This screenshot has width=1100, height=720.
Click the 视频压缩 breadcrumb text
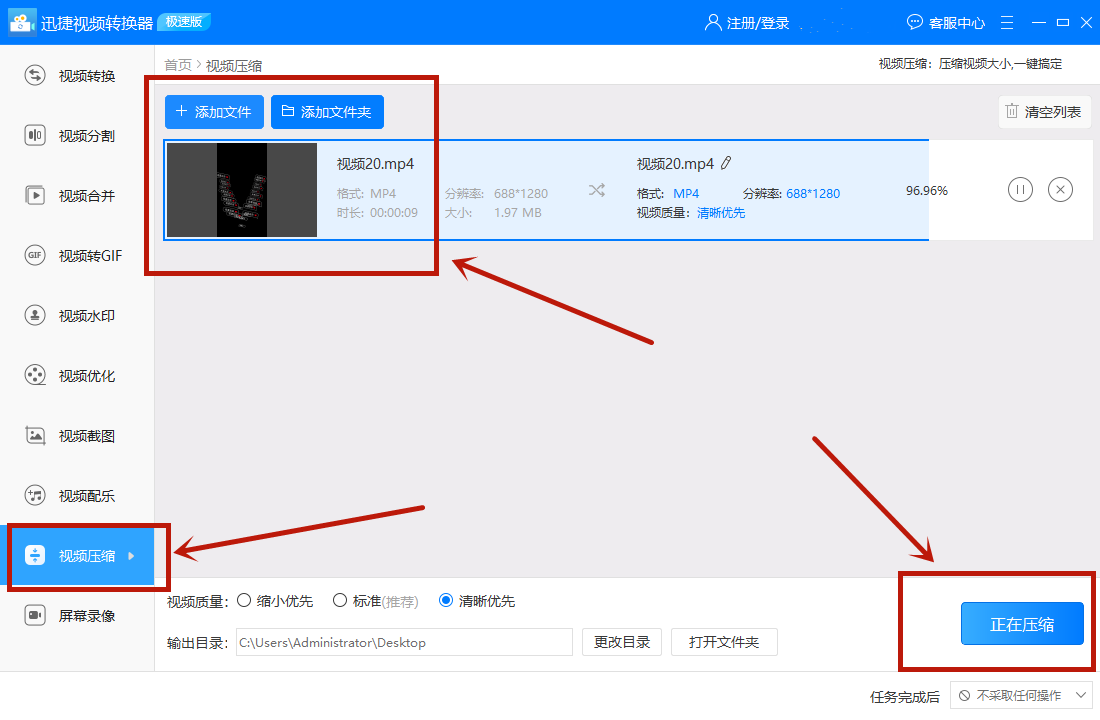234,65
